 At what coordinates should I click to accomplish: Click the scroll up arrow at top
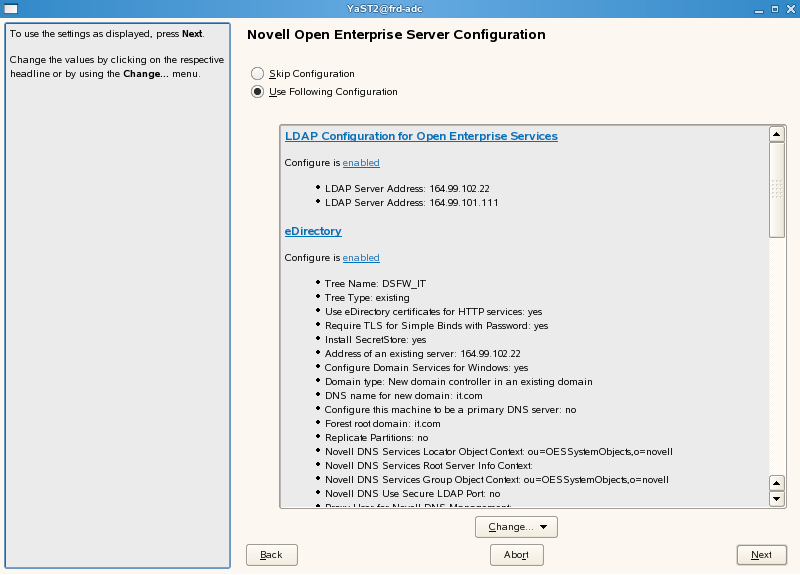[776, 134]
